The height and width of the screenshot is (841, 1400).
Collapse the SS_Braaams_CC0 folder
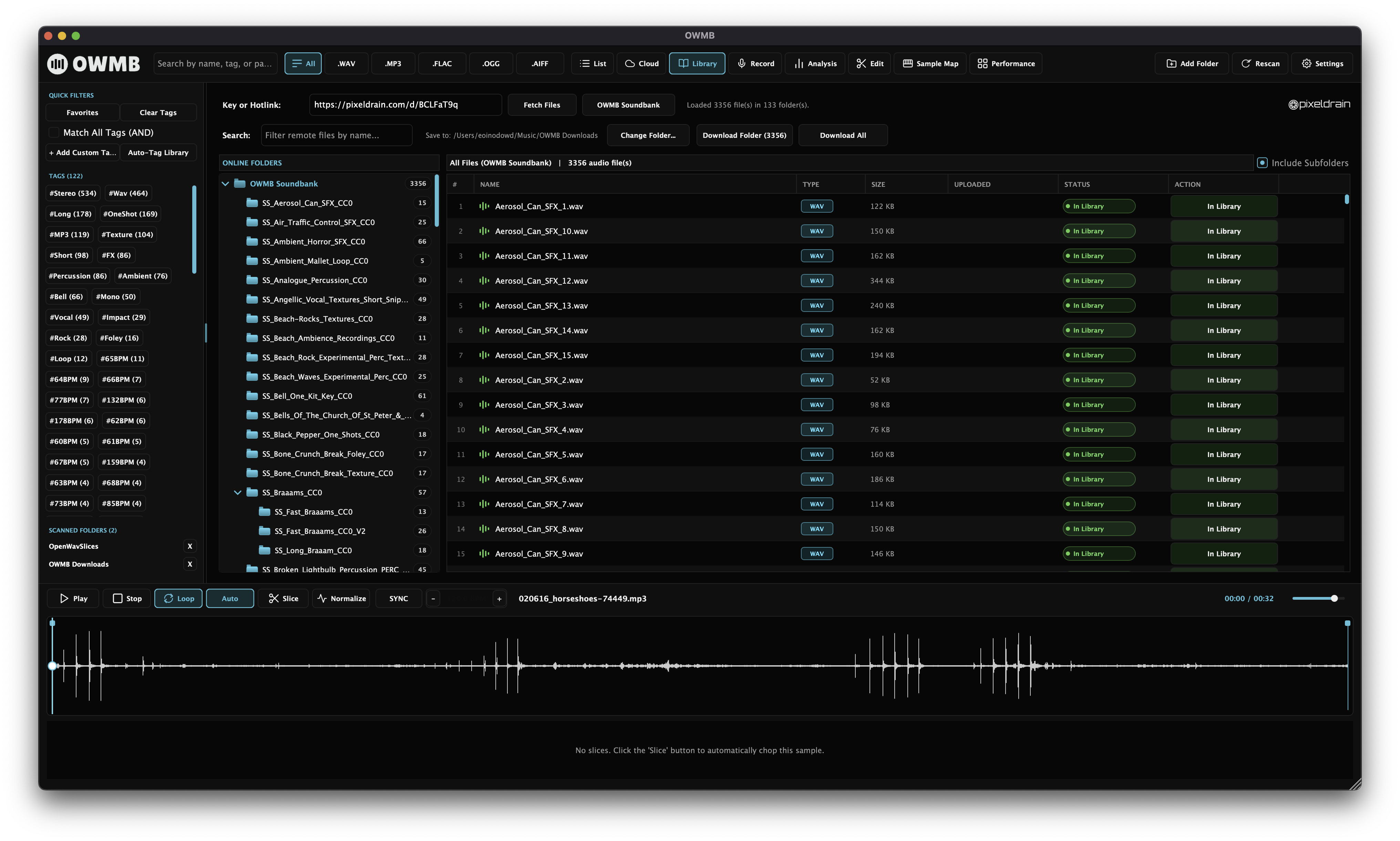(x=237, y=493)
